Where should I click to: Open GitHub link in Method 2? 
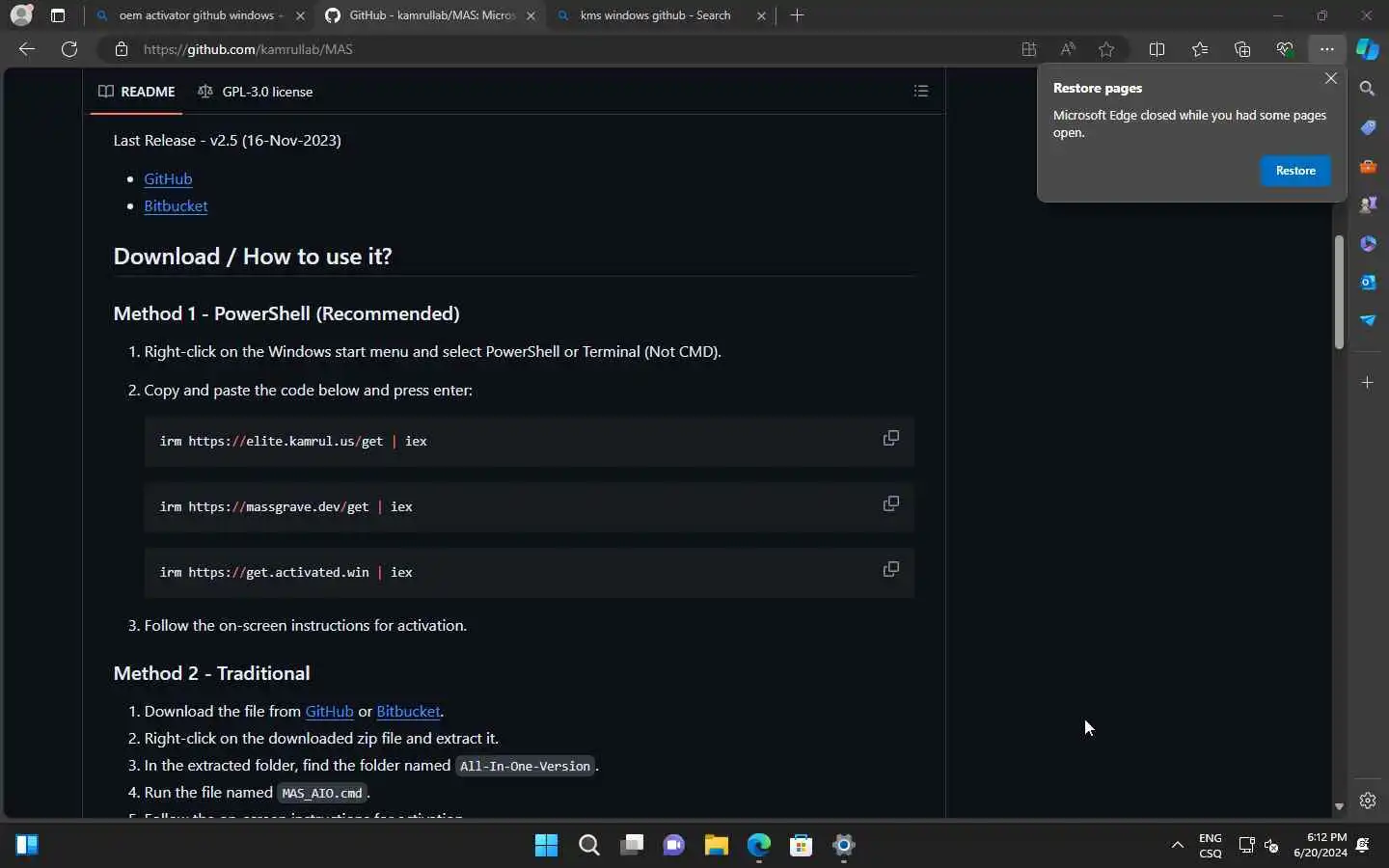click(329, 711)
